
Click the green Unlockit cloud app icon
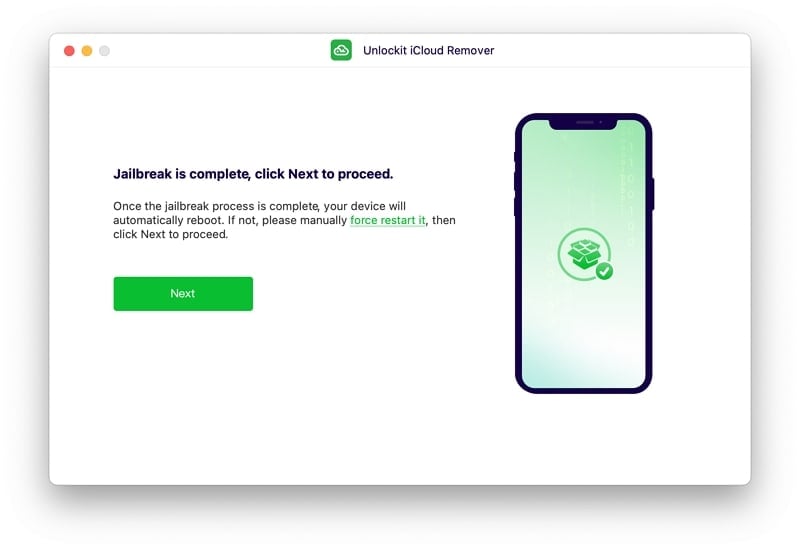pyautogui.click(x=341, y=50)
